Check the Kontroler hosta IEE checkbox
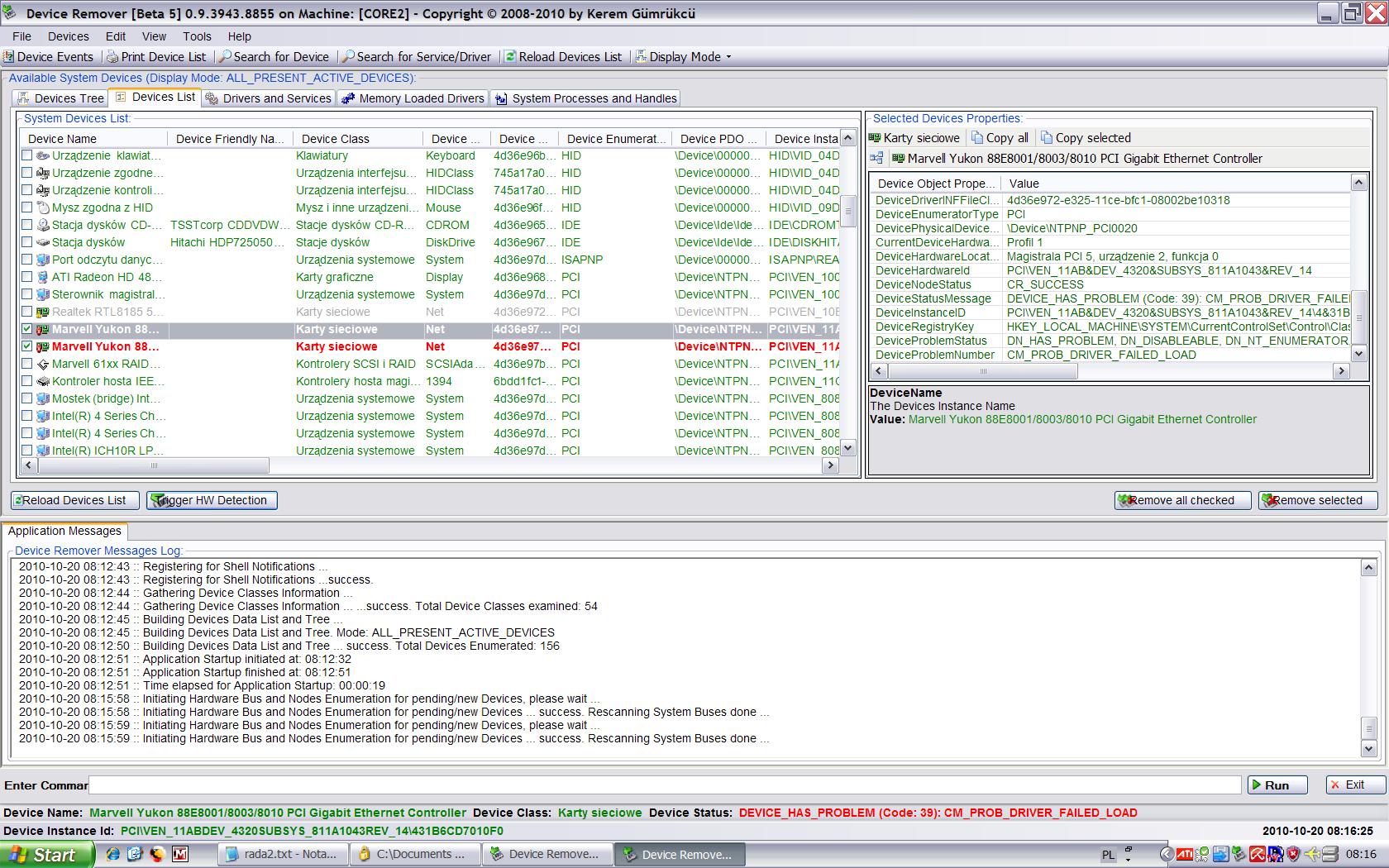Screen dimensions: 1389x868 click(x=27, y=381)
